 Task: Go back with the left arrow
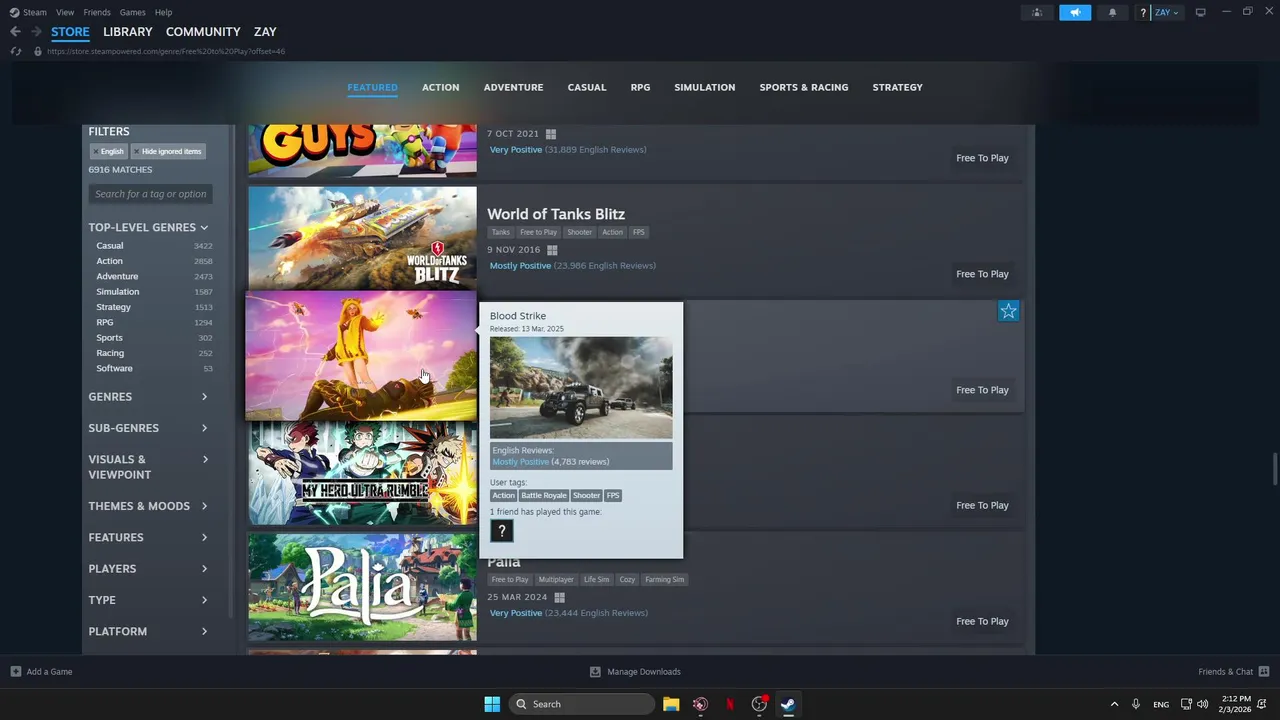tap(15, 32)
